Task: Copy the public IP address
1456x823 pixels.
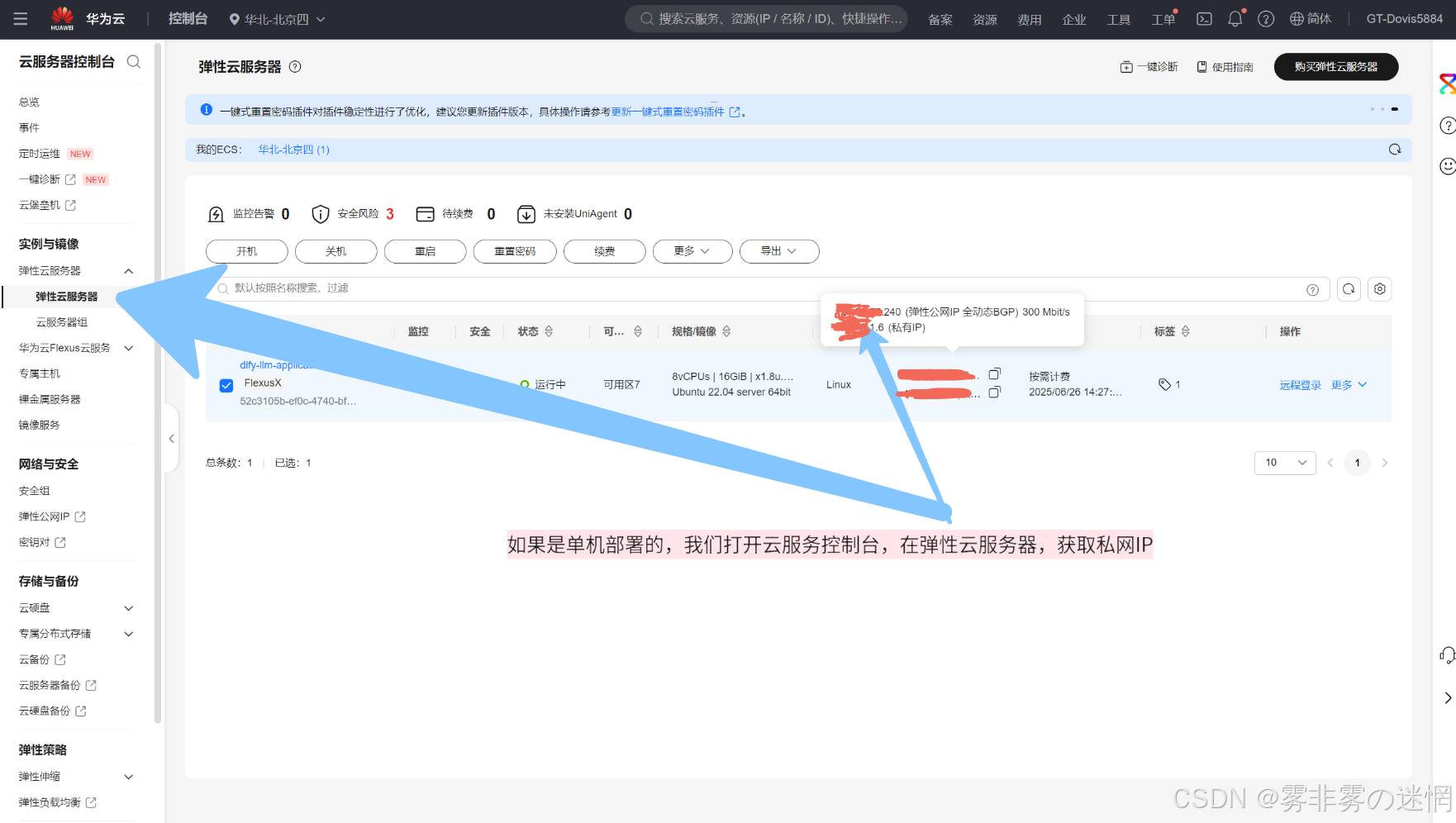Action: [x=995, y=374]
